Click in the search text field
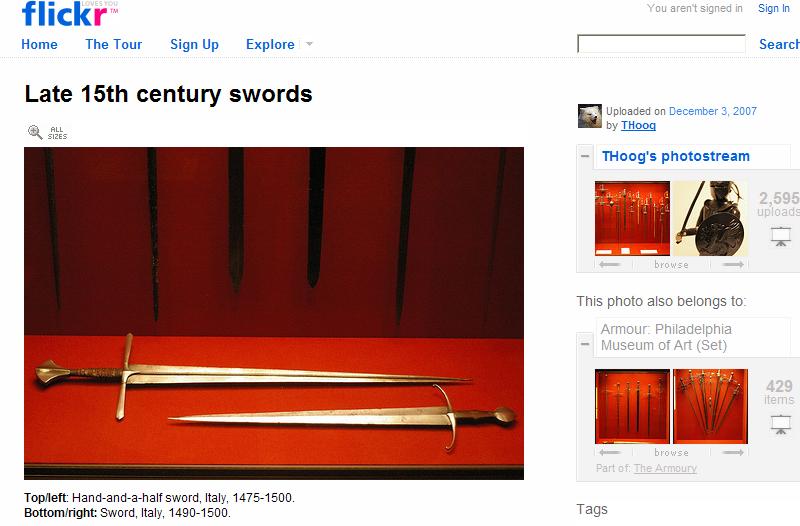The height and width of the screenshot is (526, 800). pos(661,44)
